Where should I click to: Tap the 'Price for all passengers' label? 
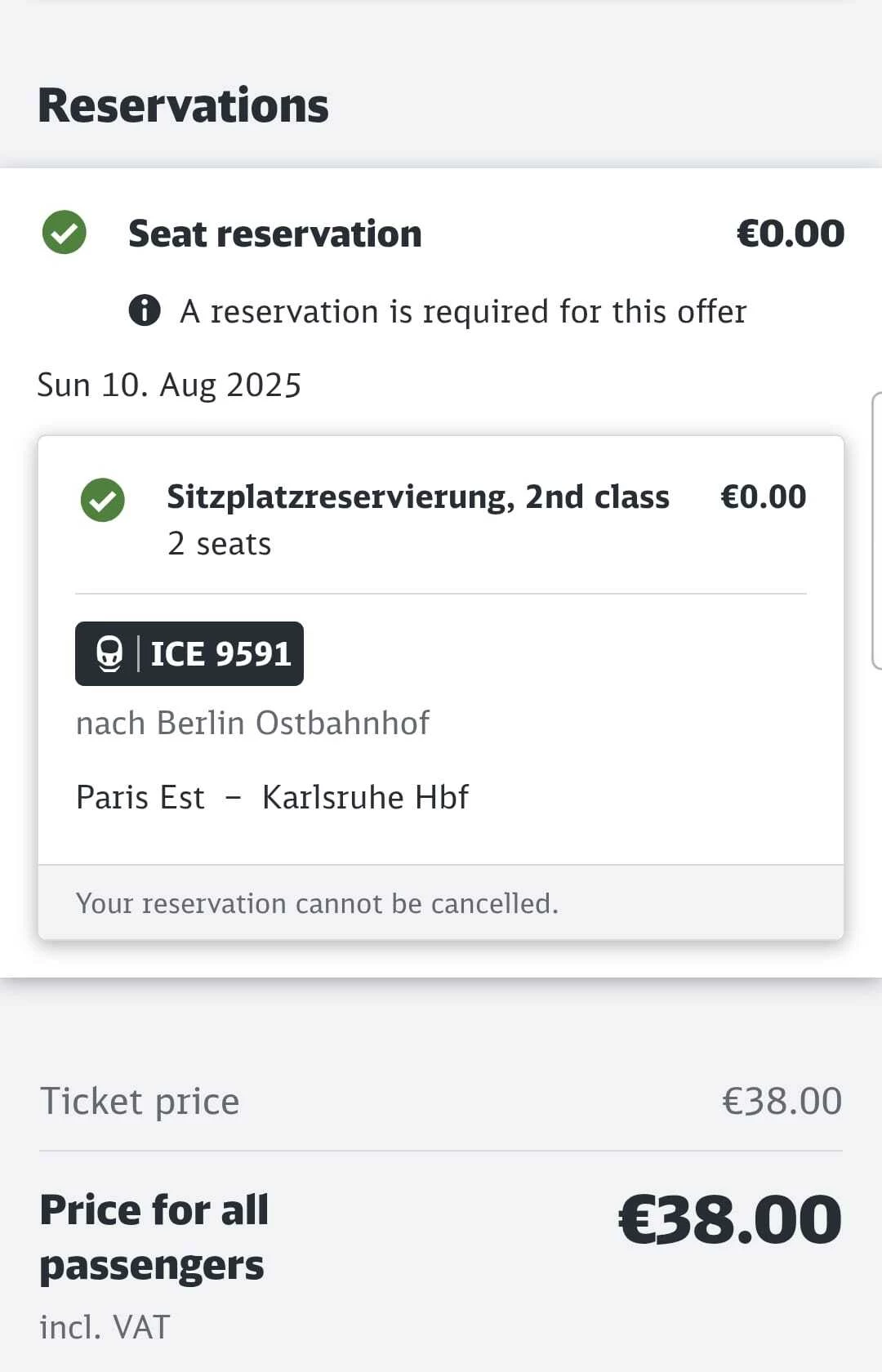point(154,1237)
